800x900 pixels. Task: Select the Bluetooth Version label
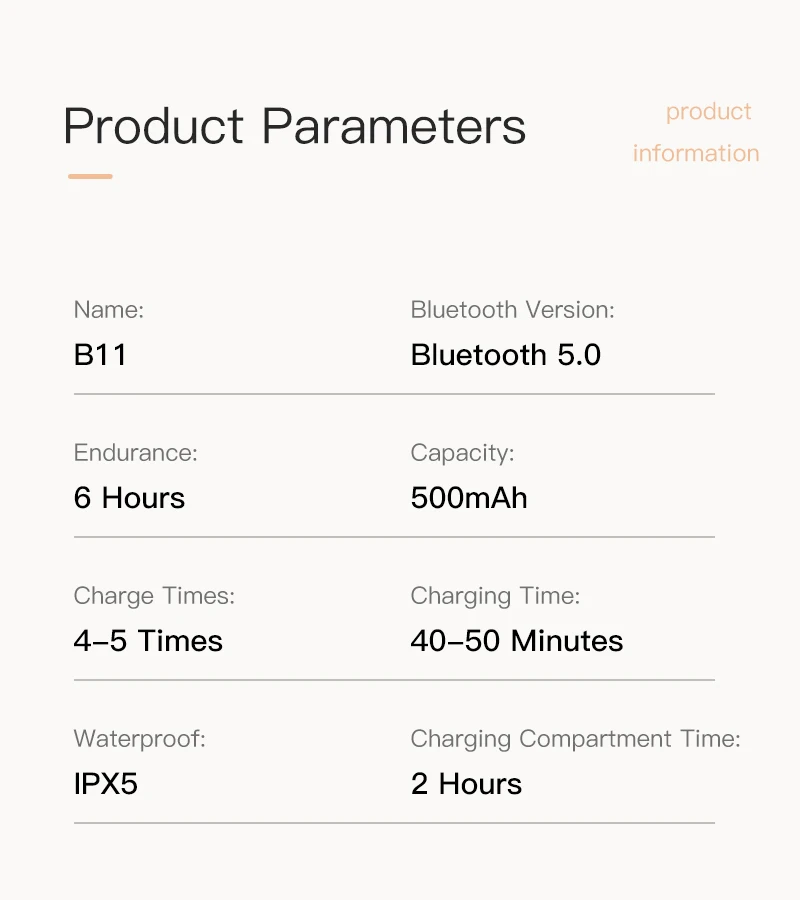point(512,309)
